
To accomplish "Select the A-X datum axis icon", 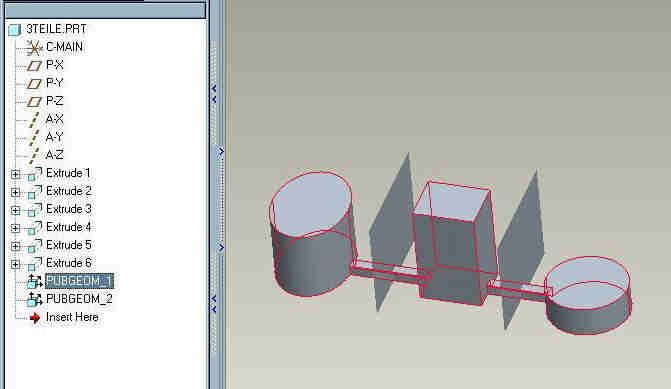I will pyautogui.click(x=34, y=119).
